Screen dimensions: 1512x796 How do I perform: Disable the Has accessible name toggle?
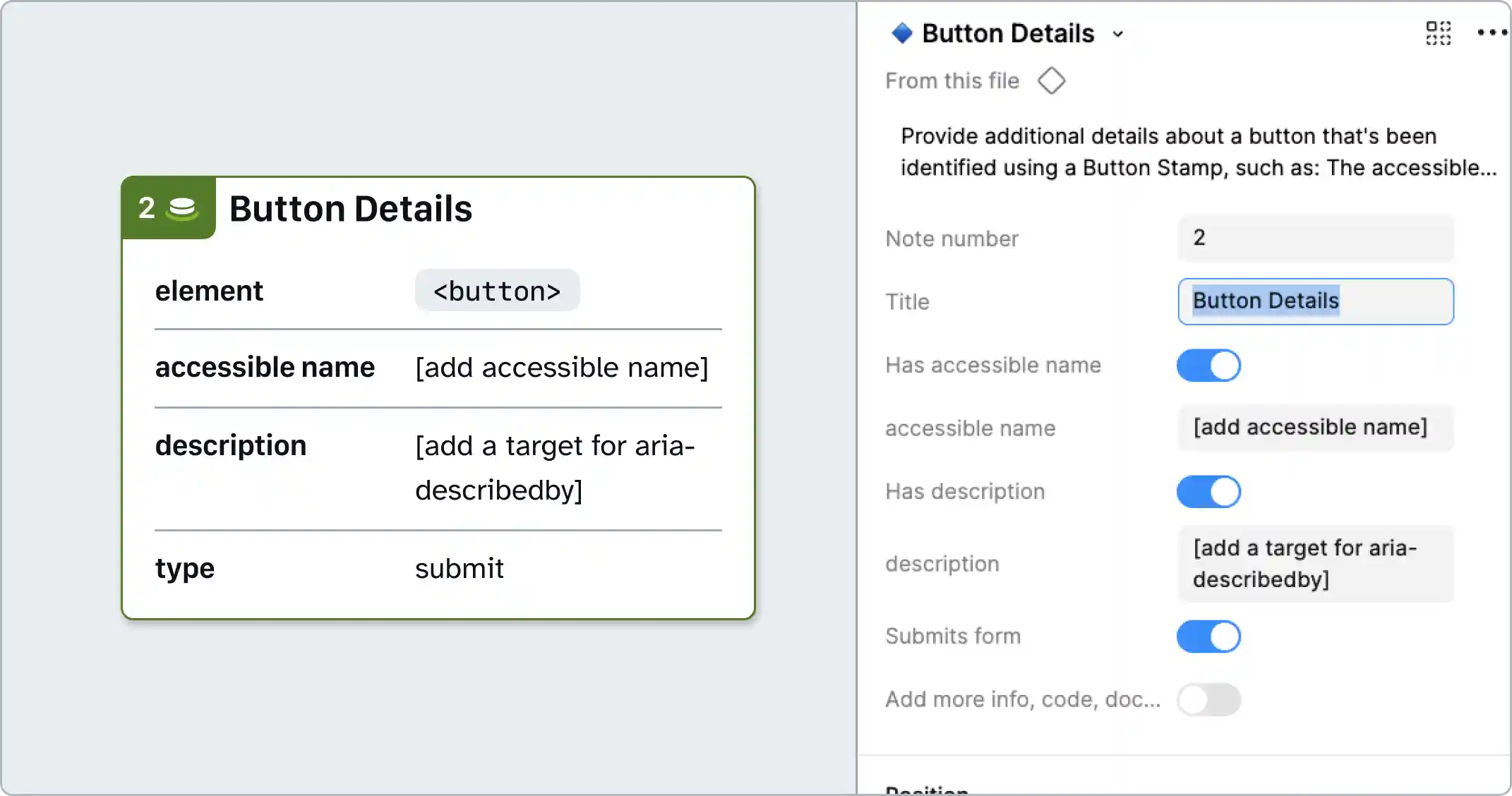(1208, 366)
